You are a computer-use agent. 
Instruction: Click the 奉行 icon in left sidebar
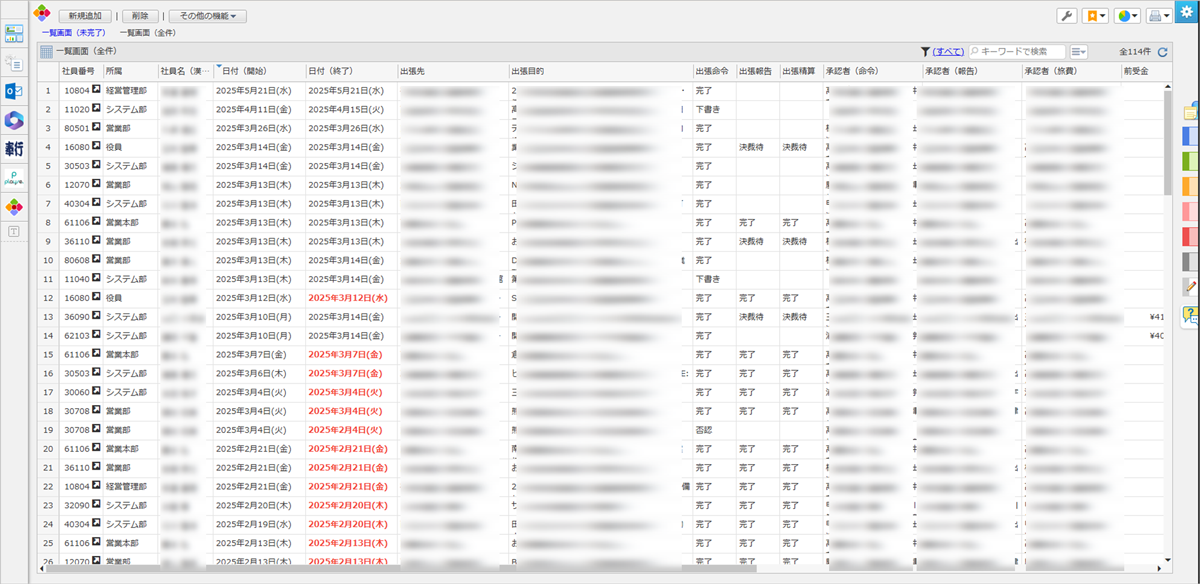(x=14, y=149)
